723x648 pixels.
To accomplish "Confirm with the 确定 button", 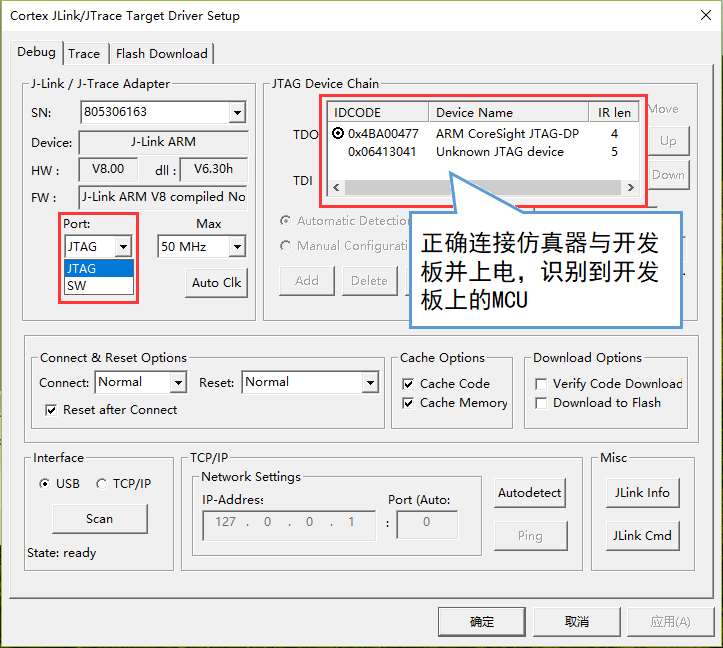I will point(481,621).
